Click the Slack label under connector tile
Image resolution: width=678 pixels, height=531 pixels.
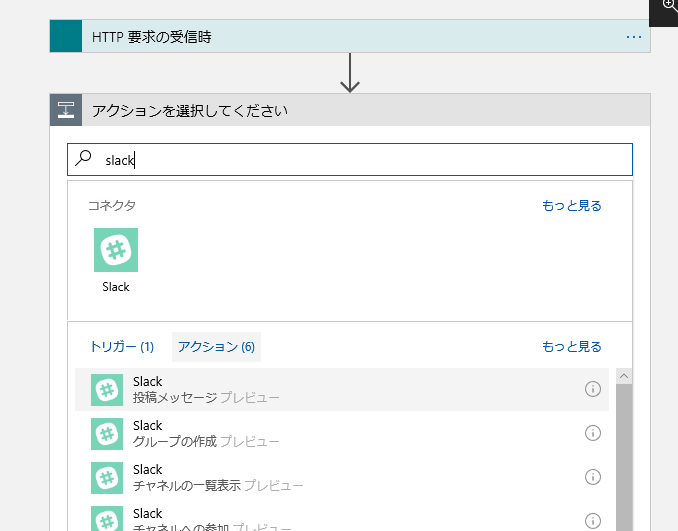tap(116, 287)
